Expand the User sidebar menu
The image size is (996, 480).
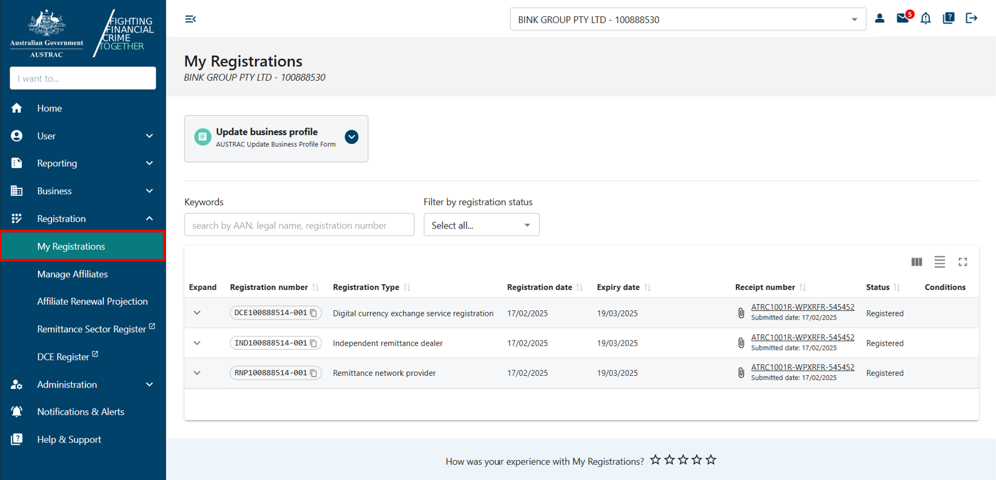click(x=149, y=136)
